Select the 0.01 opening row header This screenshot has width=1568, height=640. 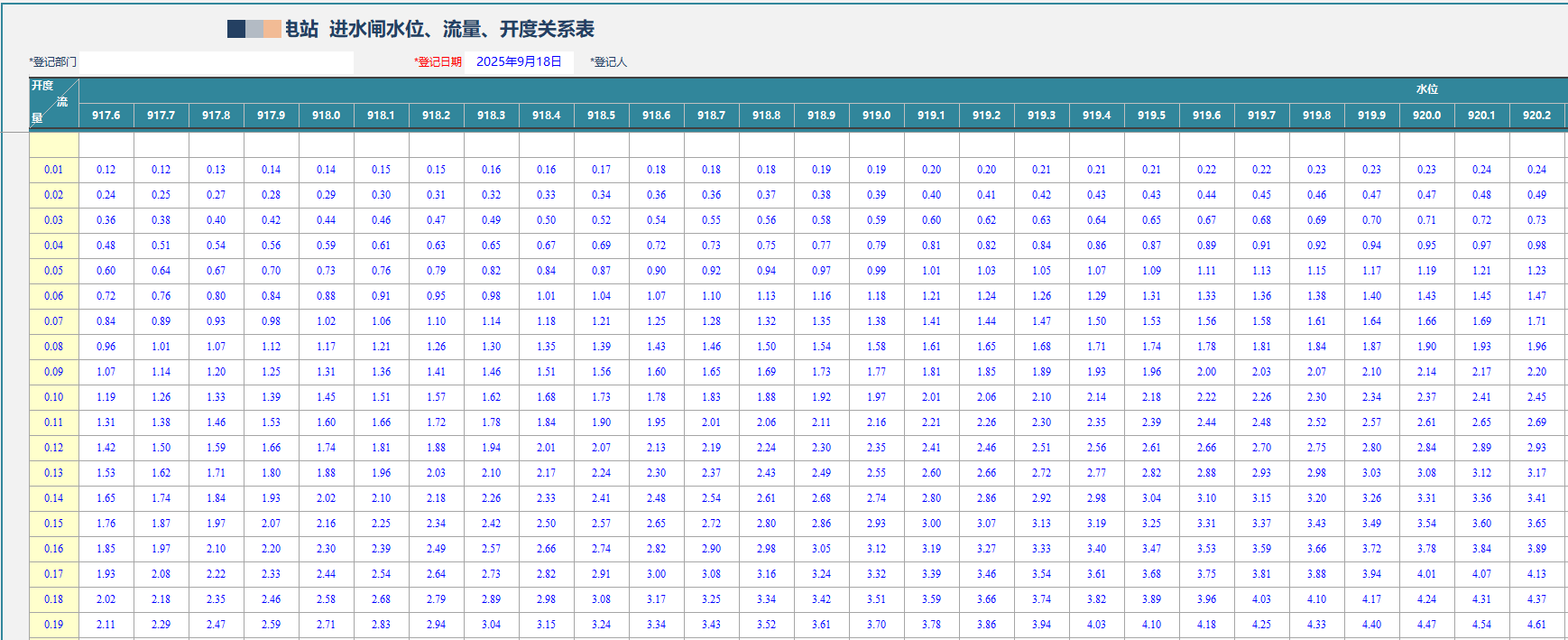point(54,170)
